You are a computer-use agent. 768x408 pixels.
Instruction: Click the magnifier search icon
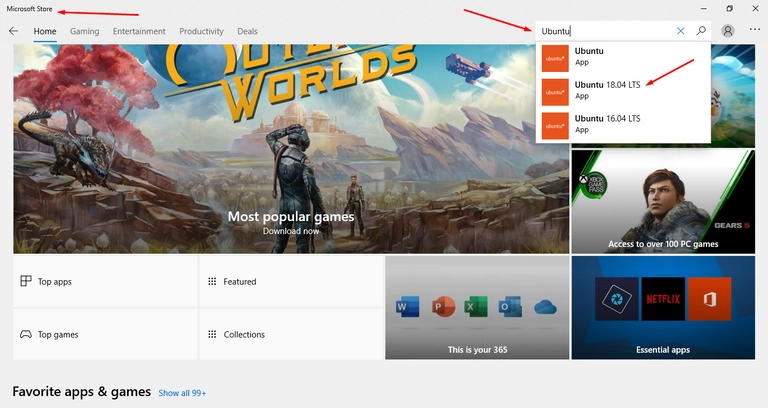point(701,31)
